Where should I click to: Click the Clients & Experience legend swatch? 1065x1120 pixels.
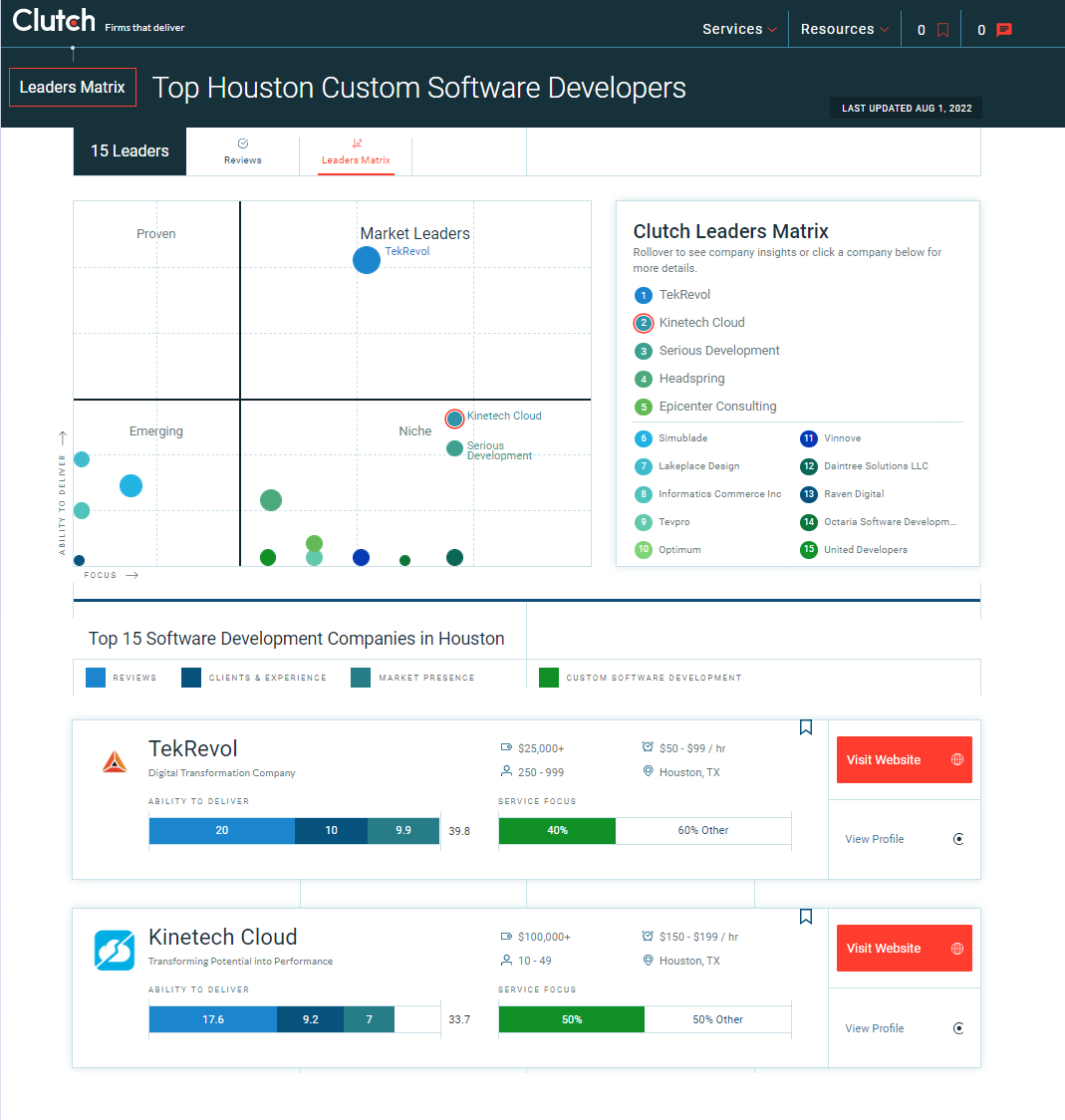[191, 678]
